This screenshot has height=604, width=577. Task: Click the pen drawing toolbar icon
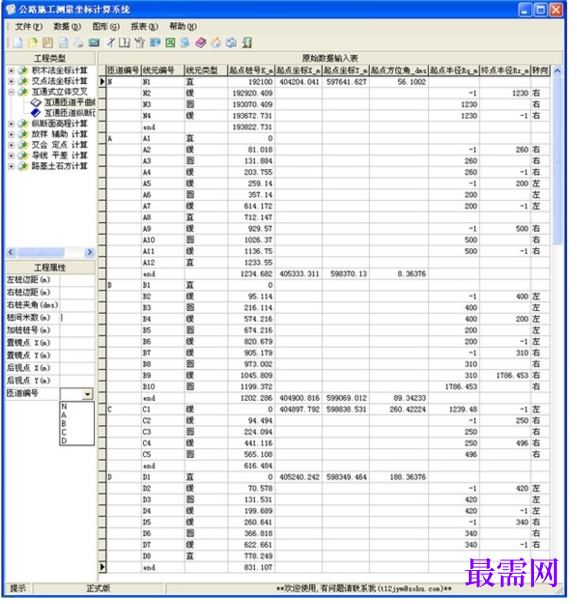pos(111,43)
